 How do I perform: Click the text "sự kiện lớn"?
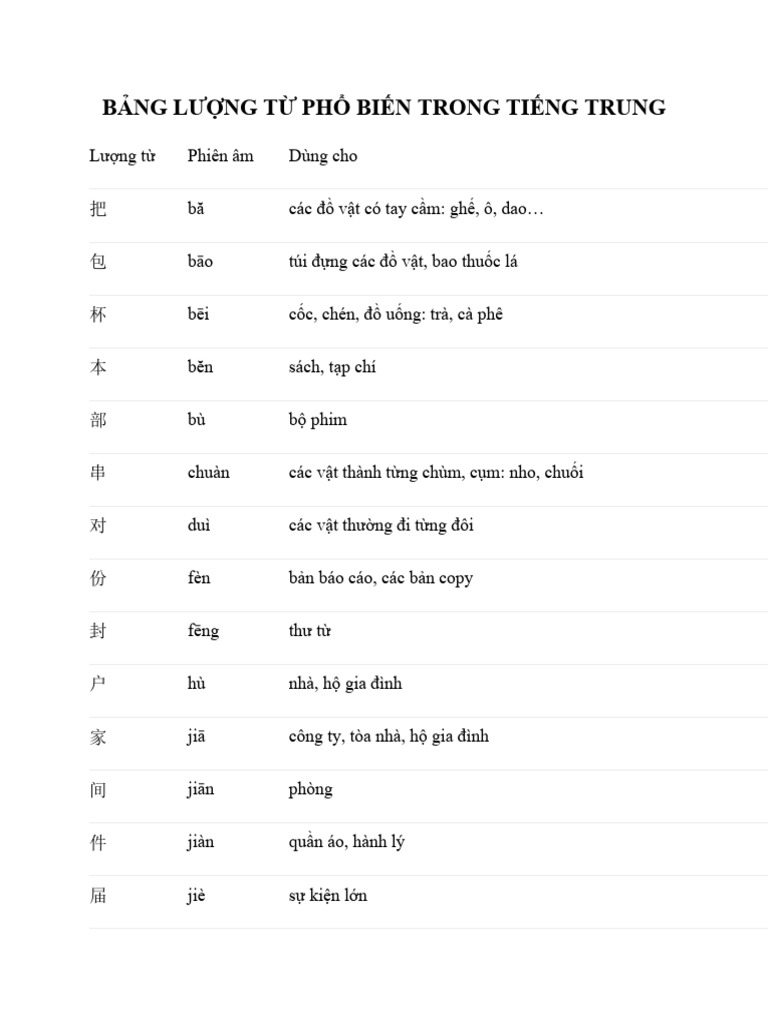(x=327, y=895)
